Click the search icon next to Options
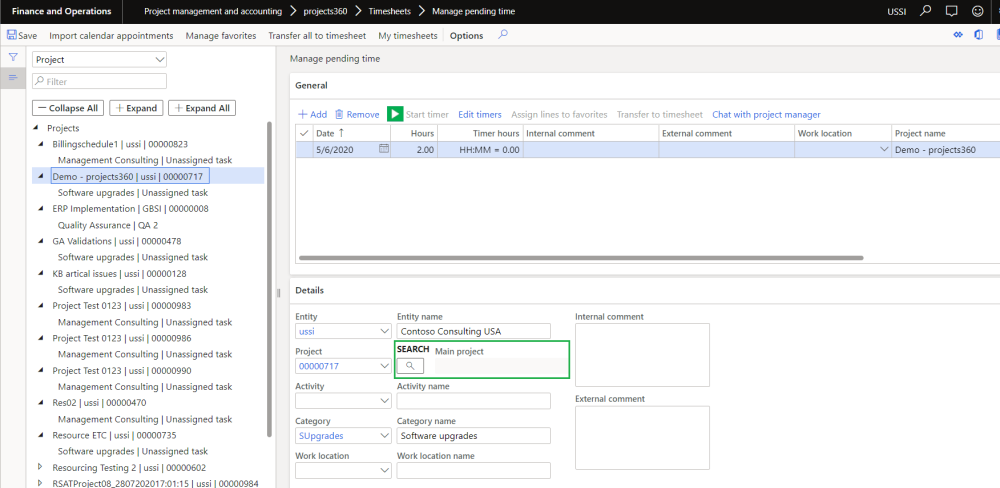Image resolution: width=1000 pixels, height=488 pixels. point(503,35)
